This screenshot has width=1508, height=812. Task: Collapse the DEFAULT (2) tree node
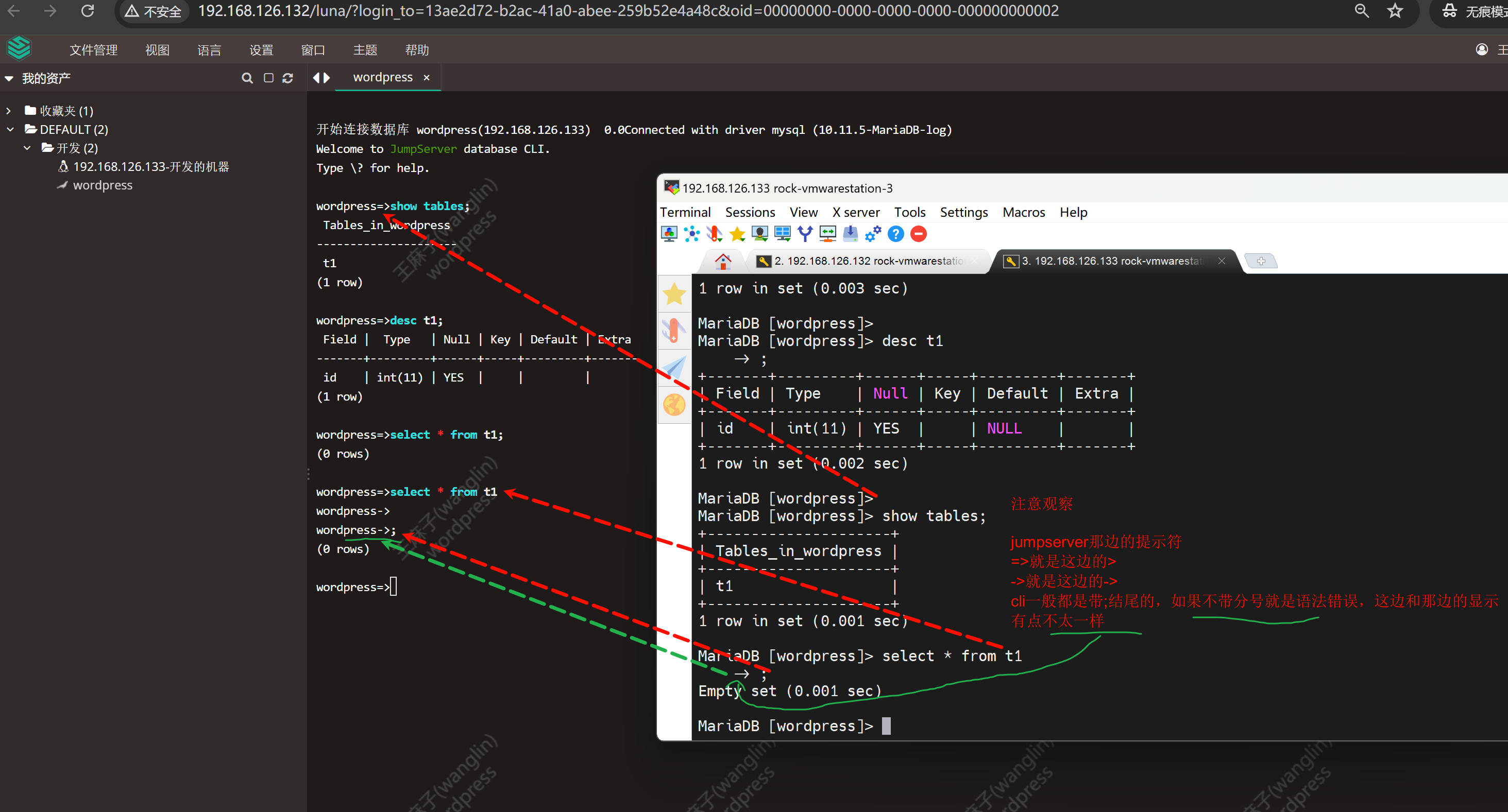[x=10, y=130]
